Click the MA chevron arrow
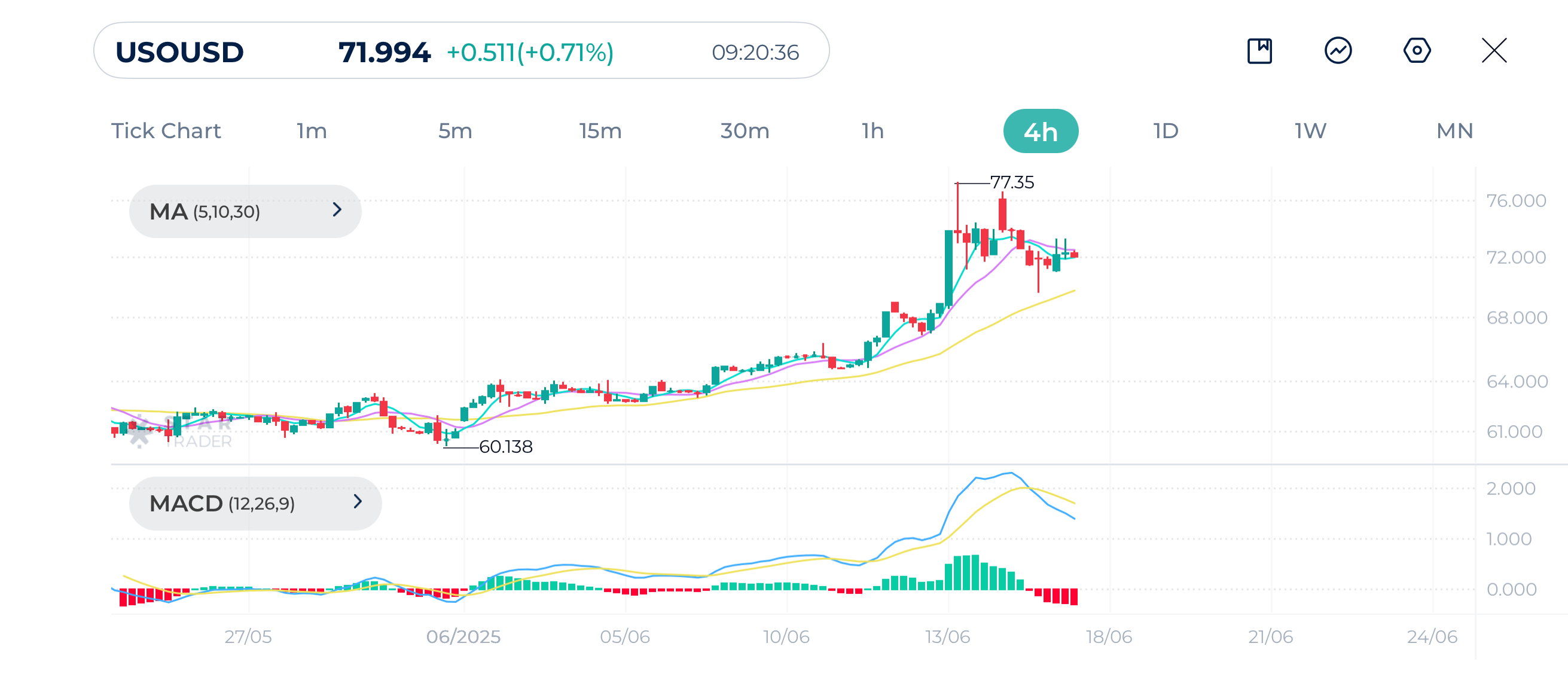The height and width of the screenshot is (698, 1568). (x=337, y=210)
